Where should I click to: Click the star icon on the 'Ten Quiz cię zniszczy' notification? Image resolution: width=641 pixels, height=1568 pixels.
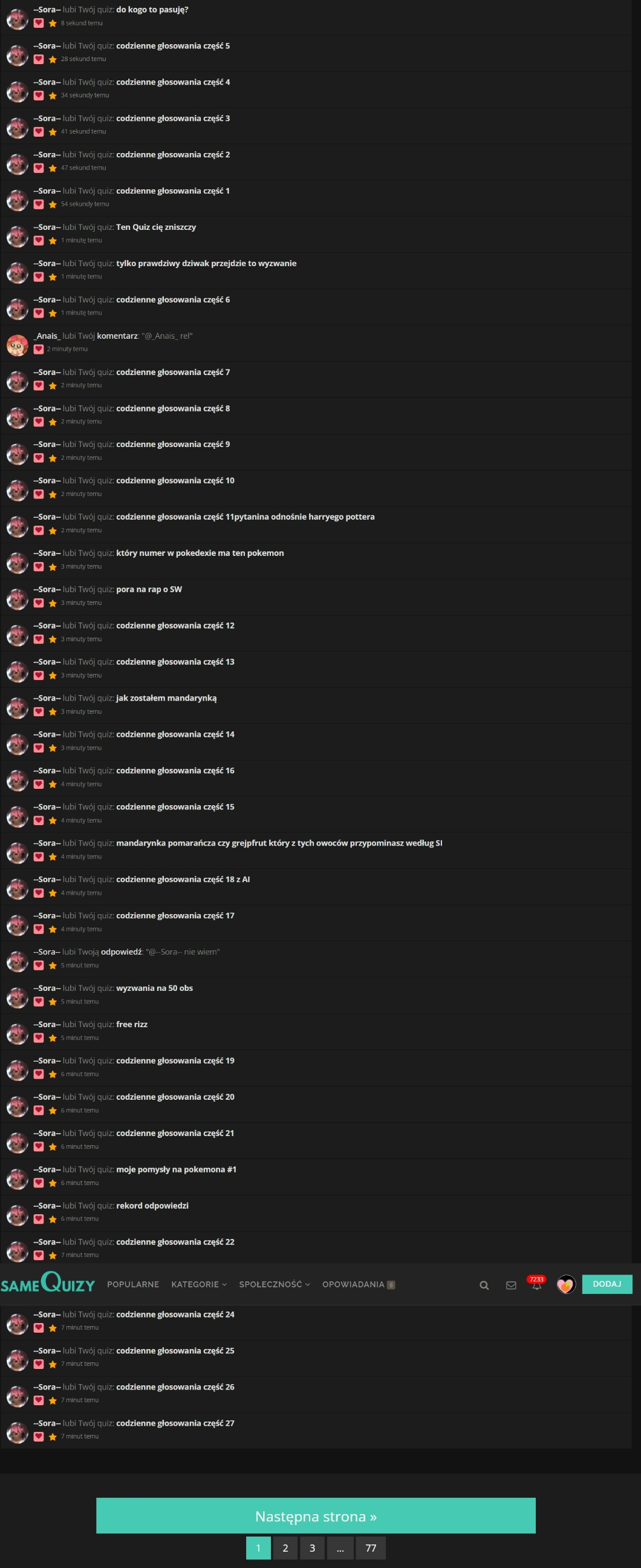point(53,240)
